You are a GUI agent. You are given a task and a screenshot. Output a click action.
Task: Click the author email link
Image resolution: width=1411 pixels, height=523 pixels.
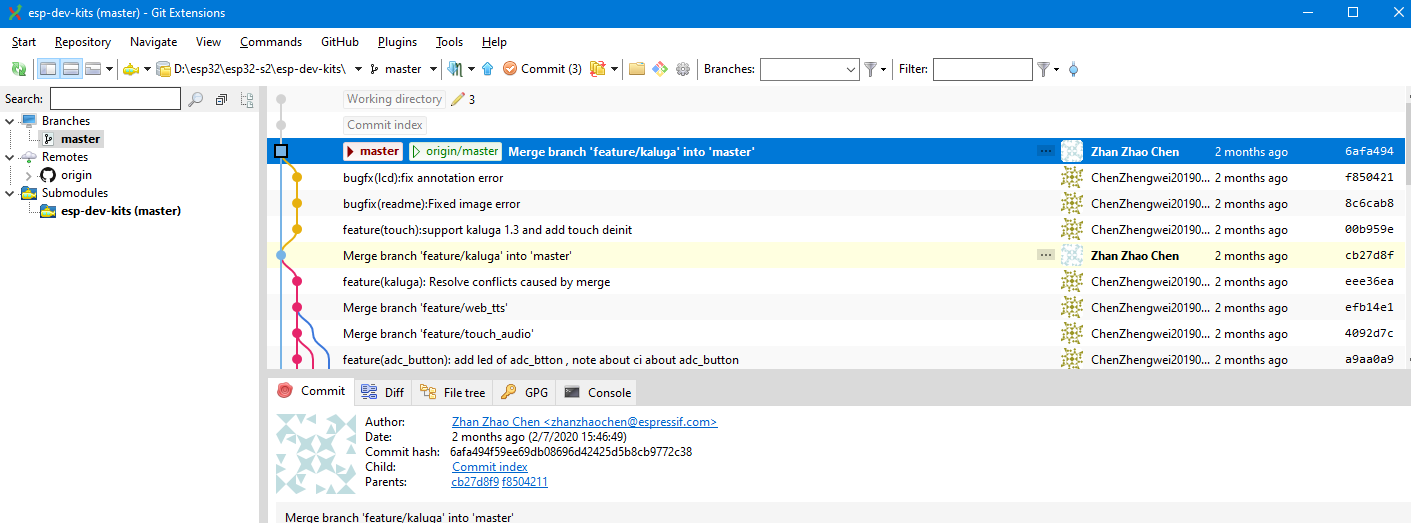tap(585, 422)
